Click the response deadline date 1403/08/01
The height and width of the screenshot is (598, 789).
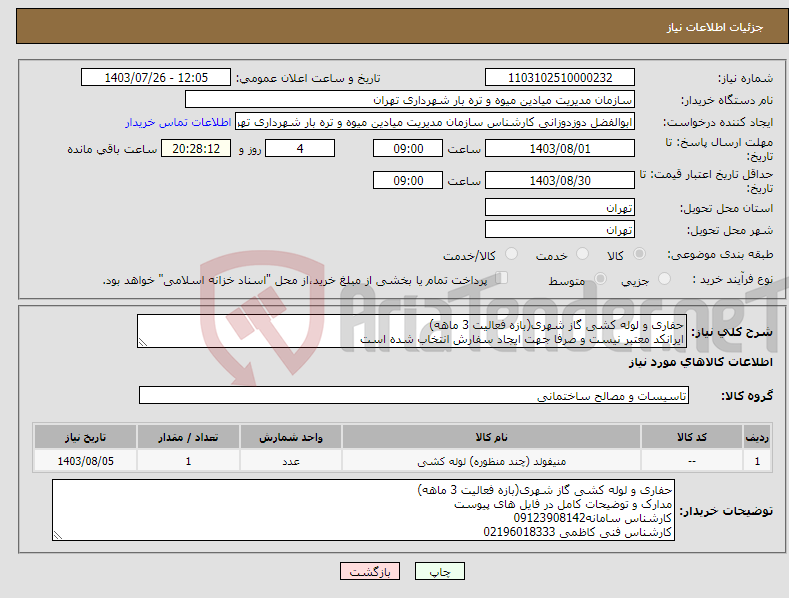(x=560, y=148)
